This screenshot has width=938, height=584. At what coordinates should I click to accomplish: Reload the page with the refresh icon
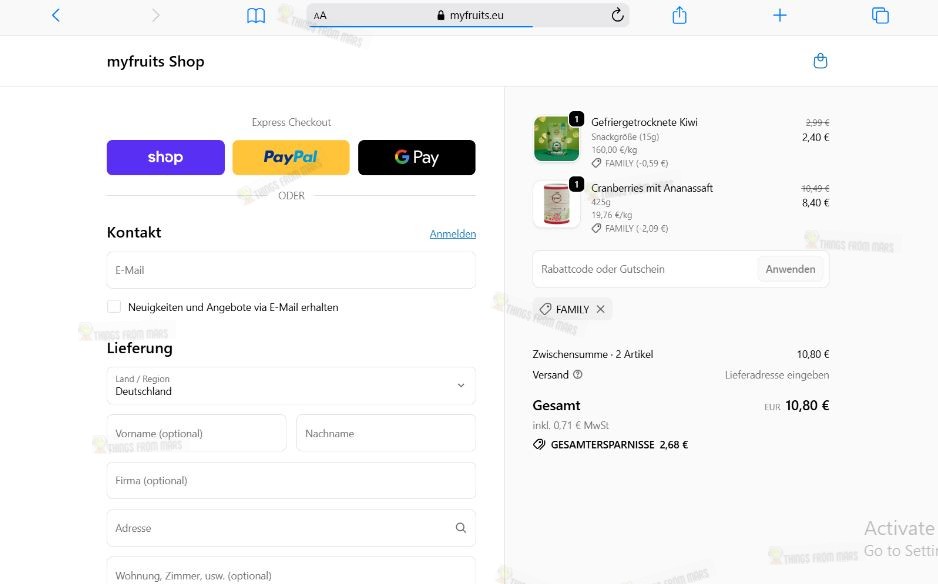tap(617, 15)
